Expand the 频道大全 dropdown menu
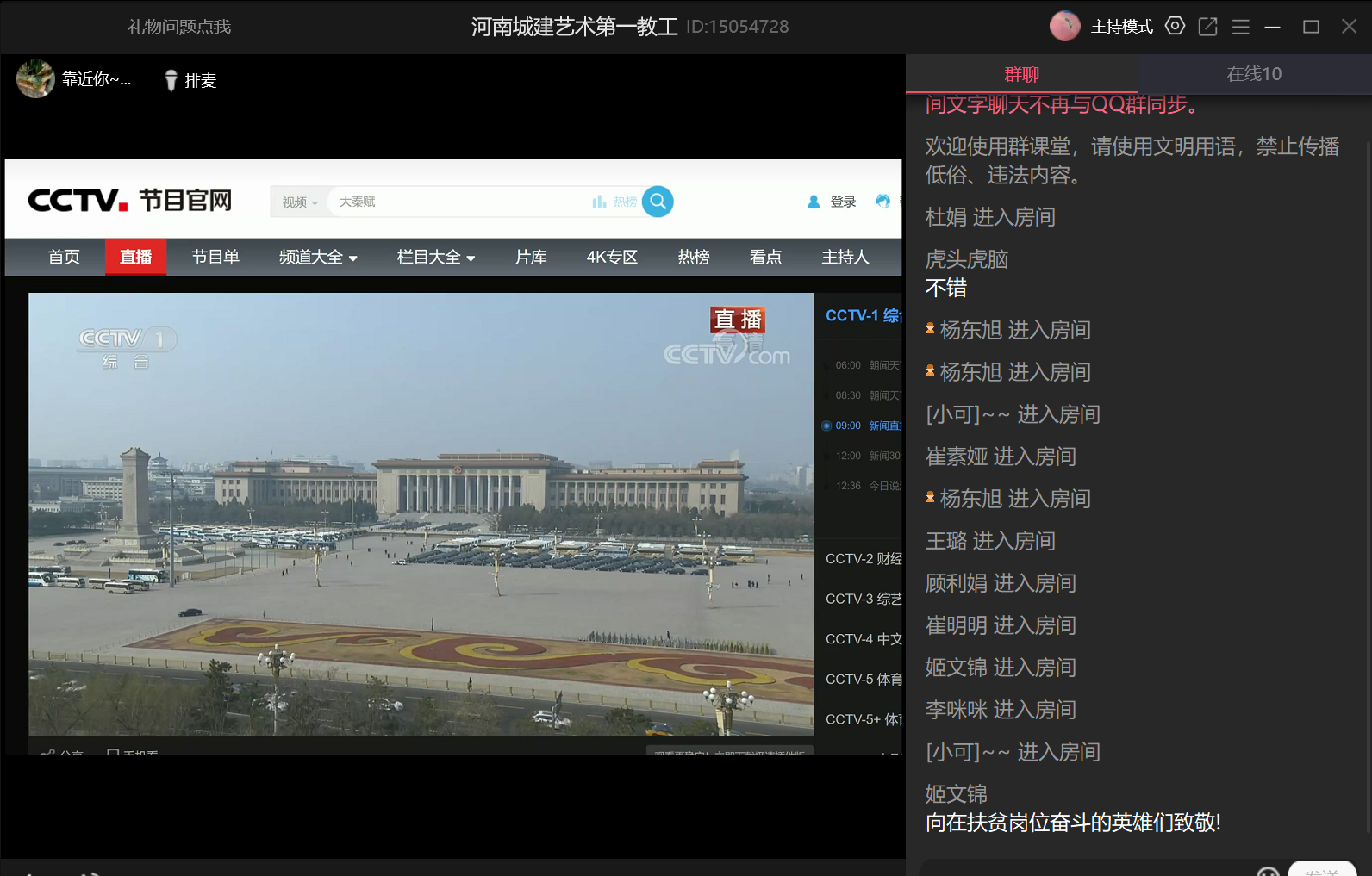 [x=317, y=257]
